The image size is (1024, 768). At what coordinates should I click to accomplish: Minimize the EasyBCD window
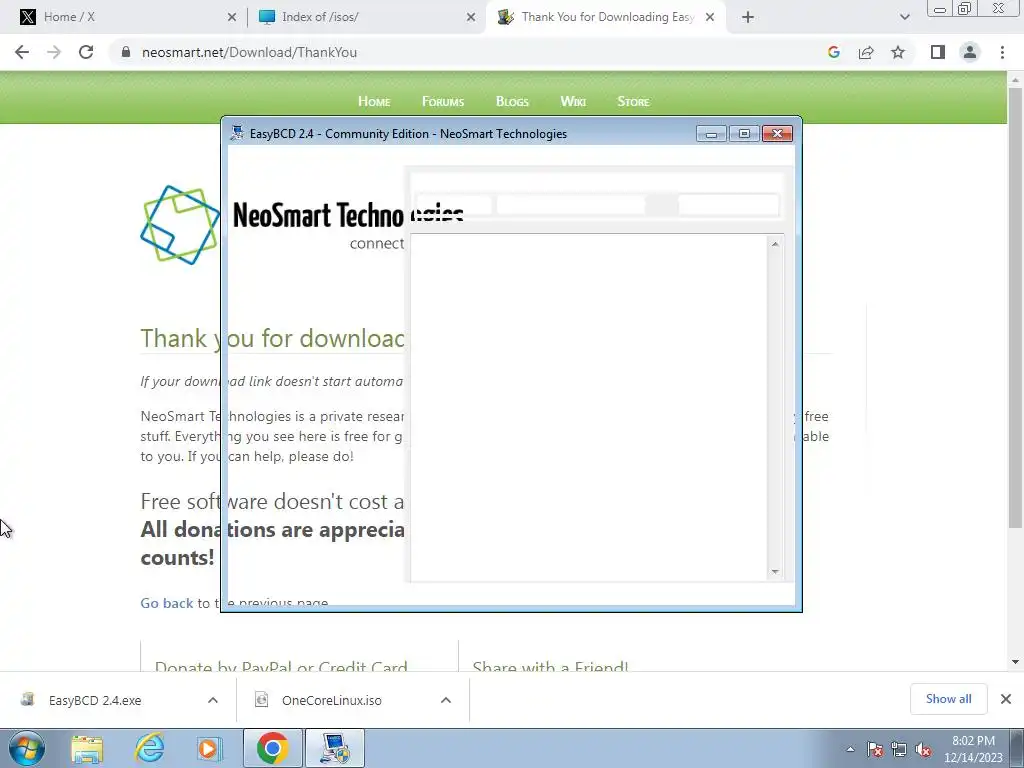click(x=711, y=134)
